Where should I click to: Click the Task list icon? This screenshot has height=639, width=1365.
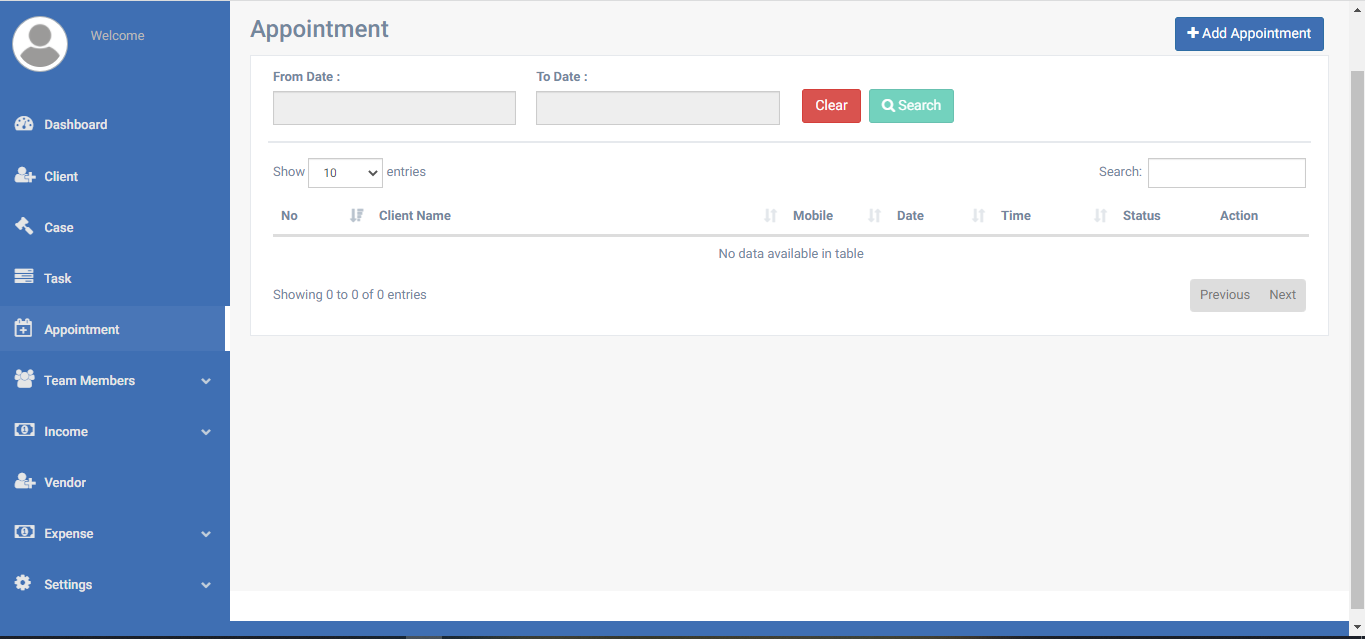click(x=24, y=278)
